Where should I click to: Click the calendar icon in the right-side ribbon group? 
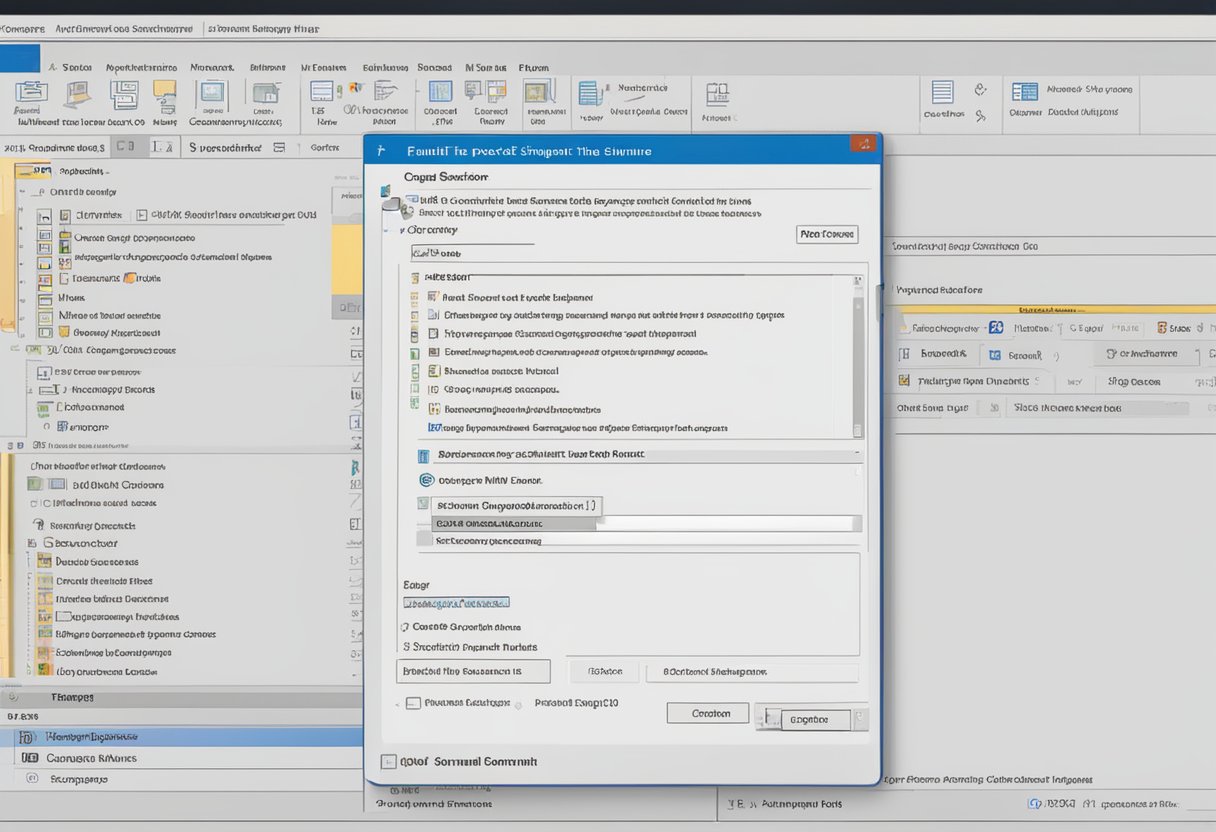click(1025, 92)
